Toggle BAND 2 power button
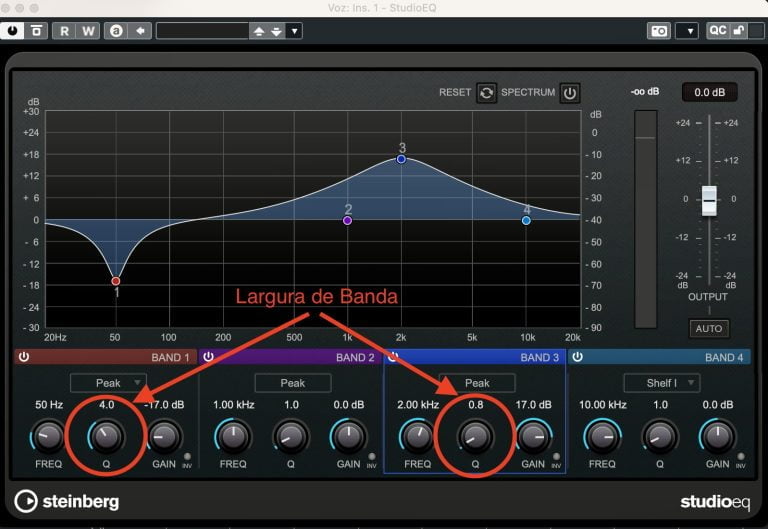The width and height of the screenshot is (768, 529). coord(208,357)
